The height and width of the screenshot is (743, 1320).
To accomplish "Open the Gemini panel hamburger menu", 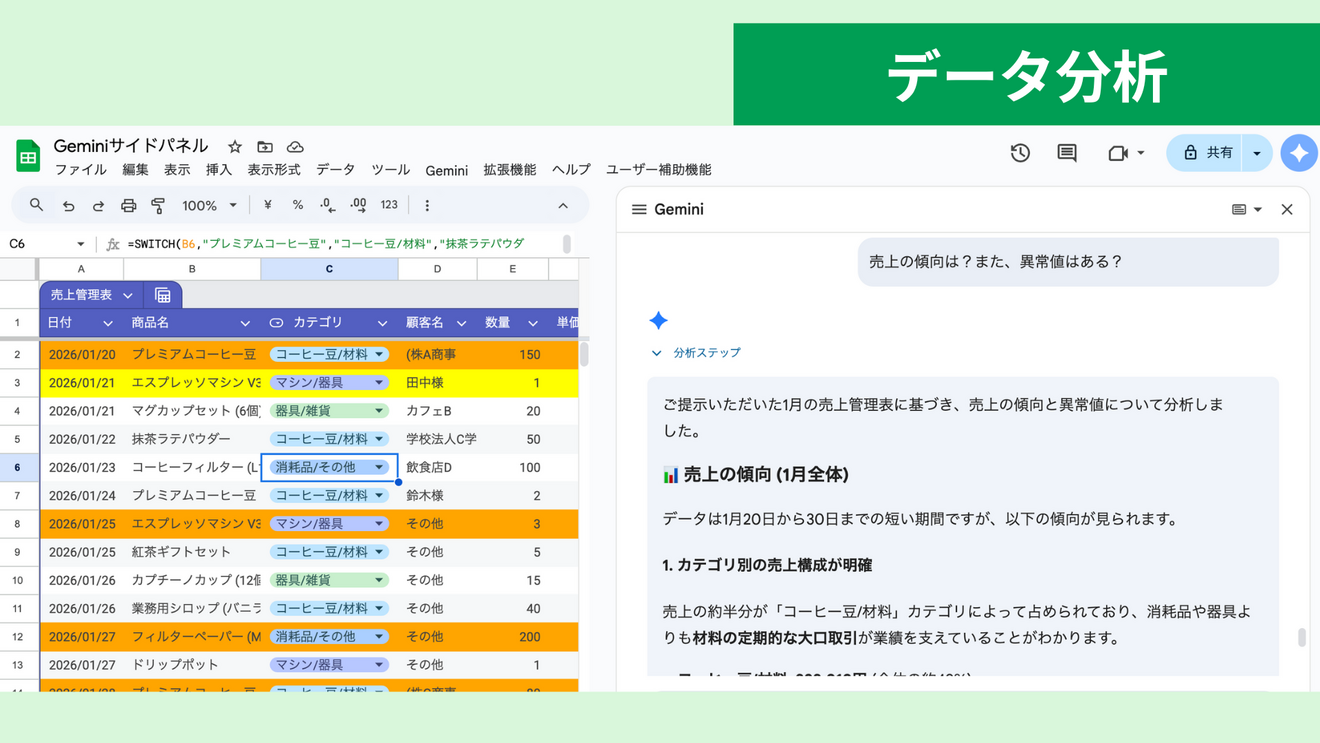I will (639, 210).
